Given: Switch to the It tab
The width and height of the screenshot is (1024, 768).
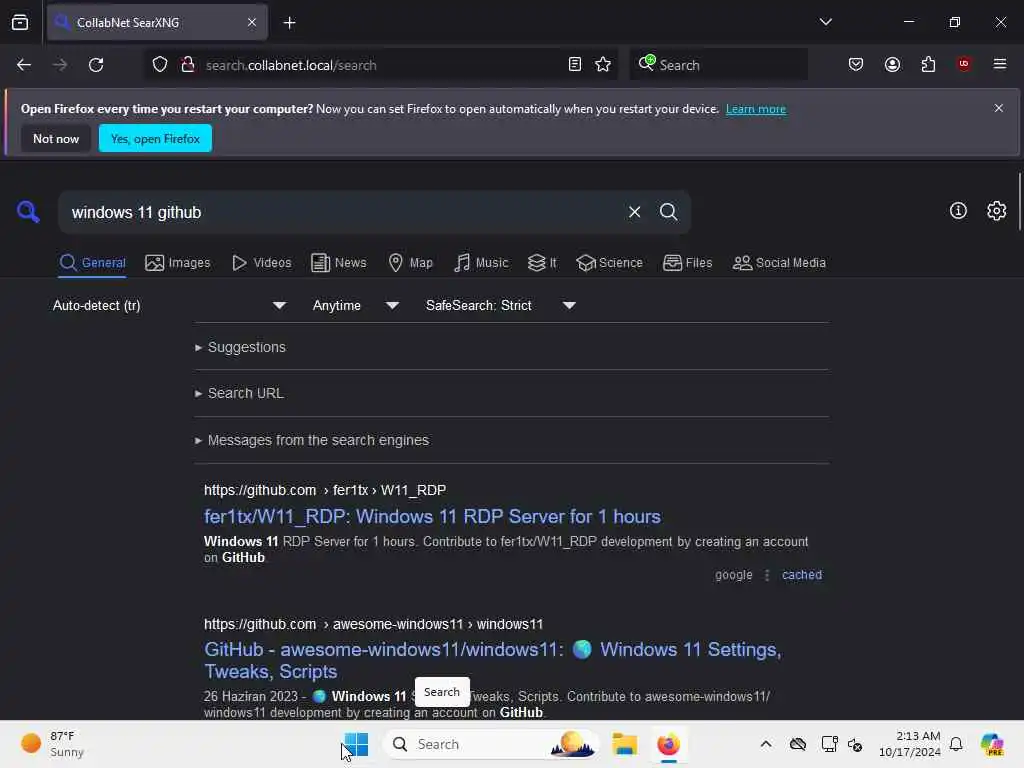Looking at the screenshot, I should tap(542, 263).
